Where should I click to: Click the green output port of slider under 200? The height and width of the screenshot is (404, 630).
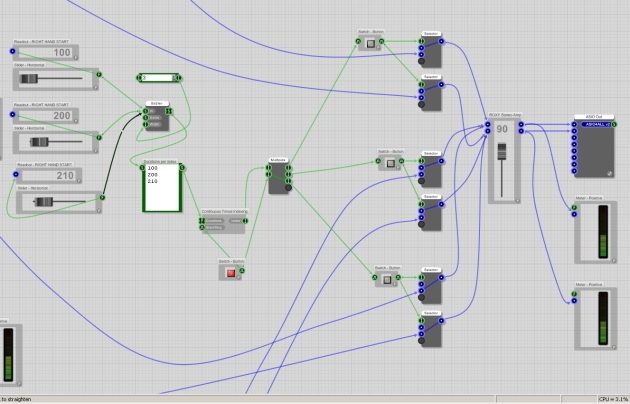pyautogui.click(x=99, y=137)
